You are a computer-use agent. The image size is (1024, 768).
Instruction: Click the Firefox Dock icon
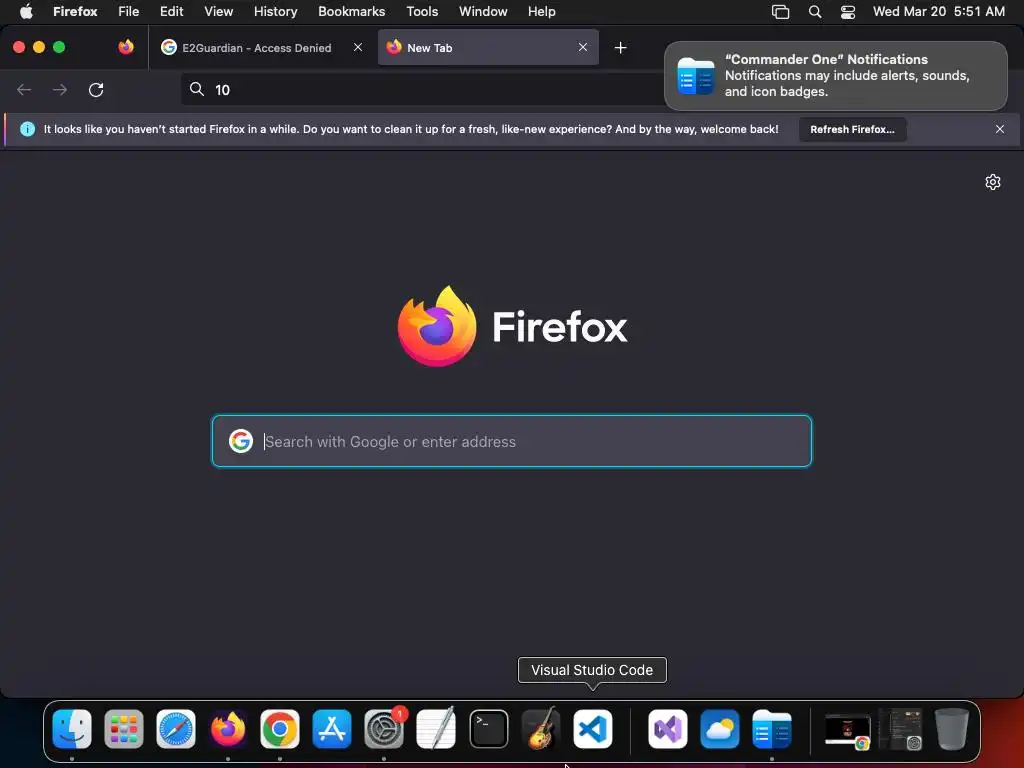(x=228, y=729)
